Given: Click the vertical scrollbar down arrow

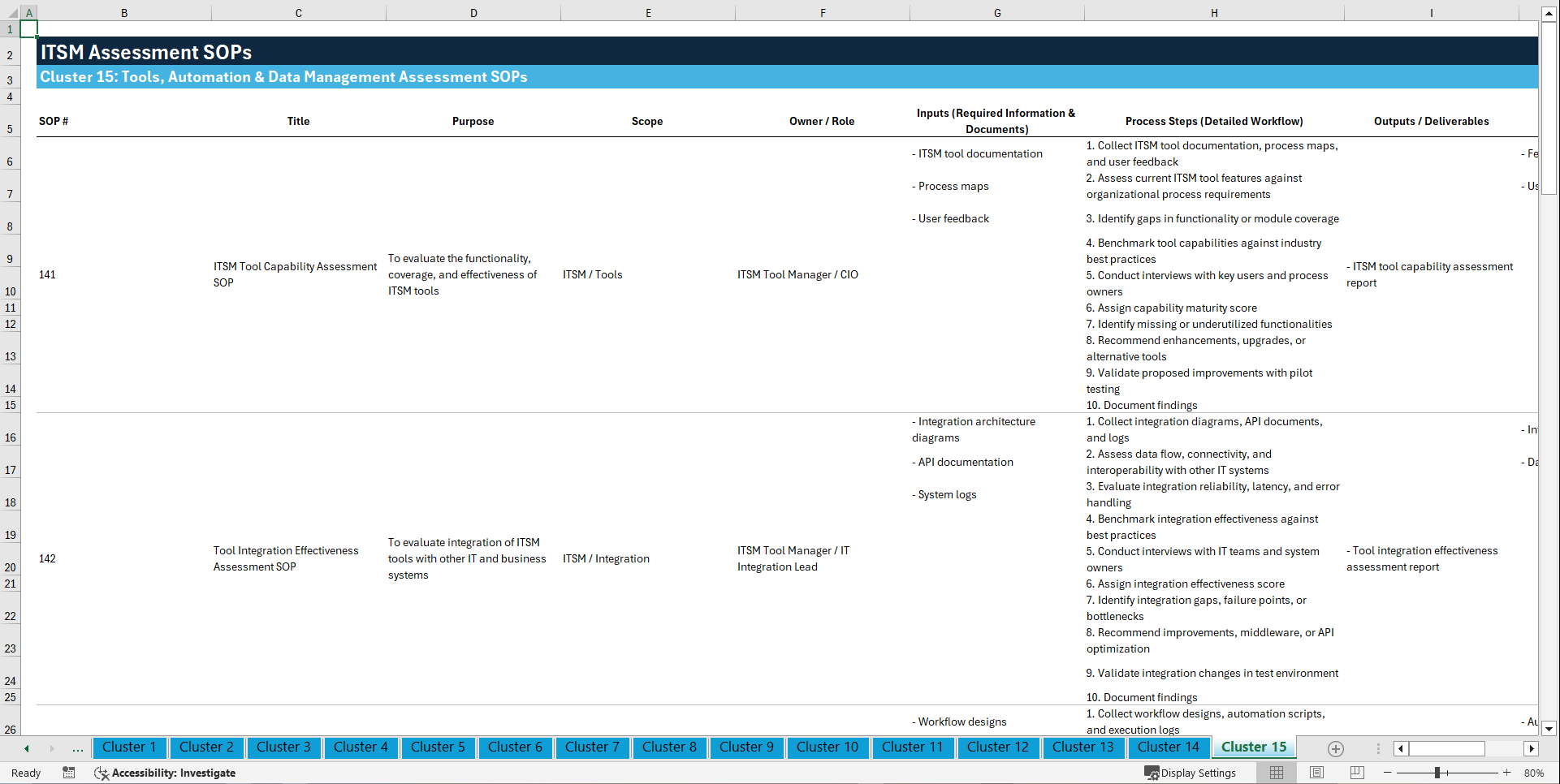Looking at the screenshot, I should click(1549, 728).
